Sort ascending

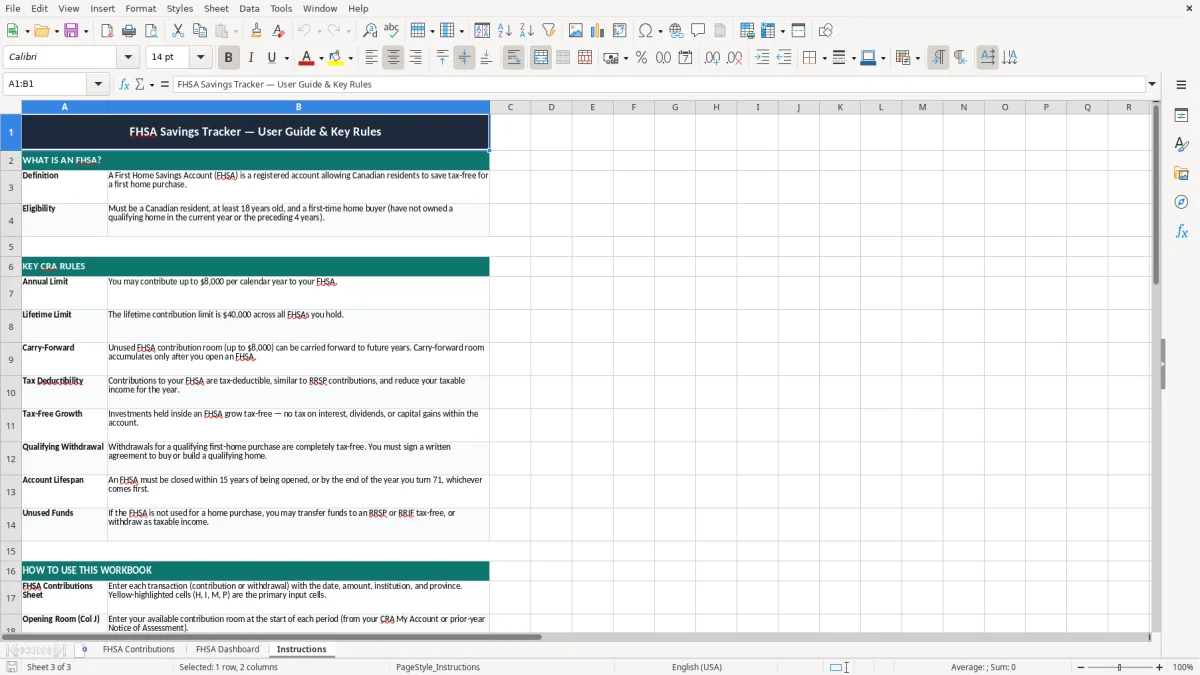click(505, 31)
